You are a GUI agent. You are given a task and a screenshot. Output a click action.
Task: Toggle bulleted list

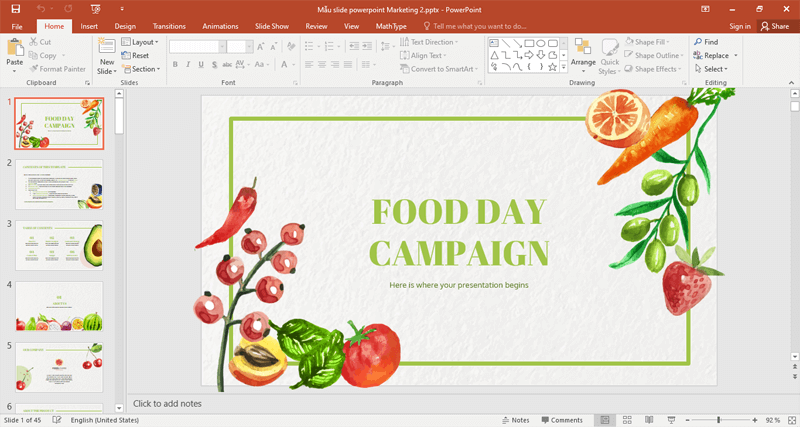pyautogui.click(x=309, y=46)
